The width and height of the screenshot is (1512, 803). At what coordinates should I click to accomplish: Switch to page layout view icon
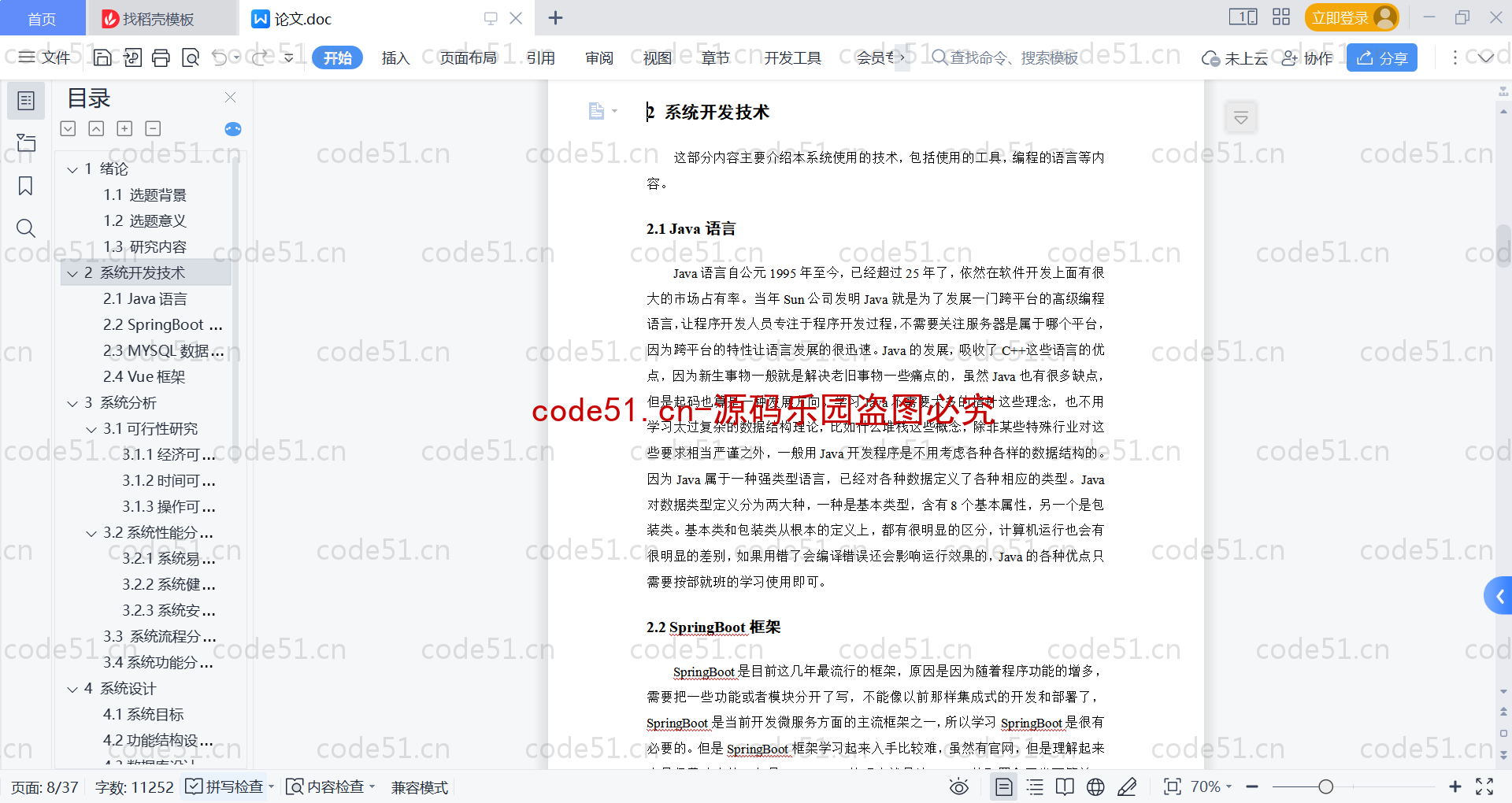(x=1003, y=786)
